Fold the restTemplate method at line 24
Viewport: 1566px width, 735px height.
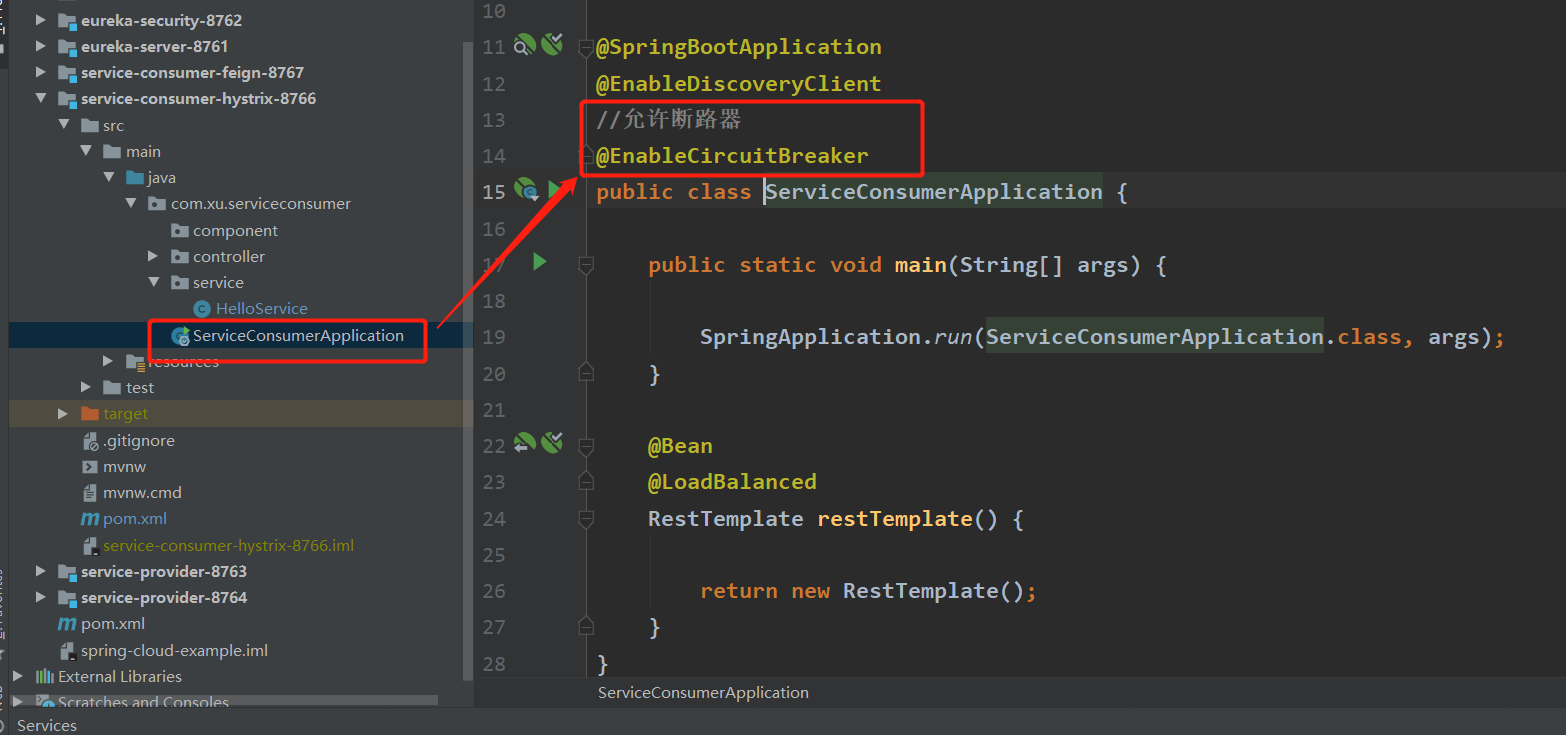(x=587, y=518)
